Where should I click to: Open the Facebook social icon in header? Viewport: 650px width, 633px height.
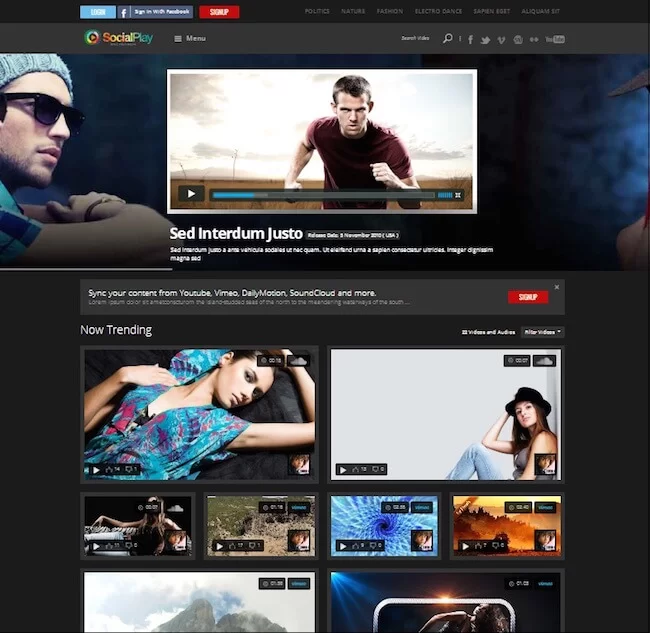click(470, 39)
